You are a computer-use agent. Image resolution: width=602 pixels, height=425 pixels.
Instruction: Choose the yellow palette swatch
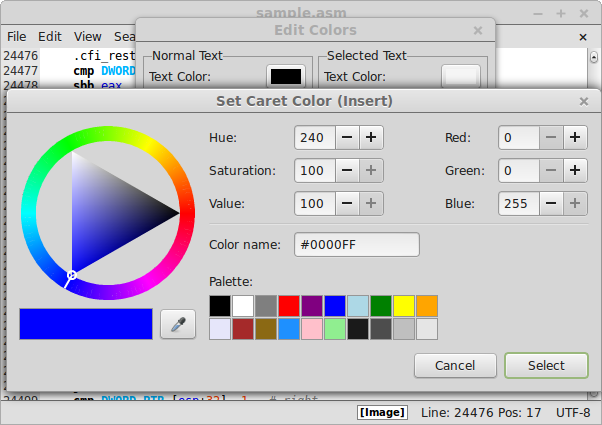404,306
